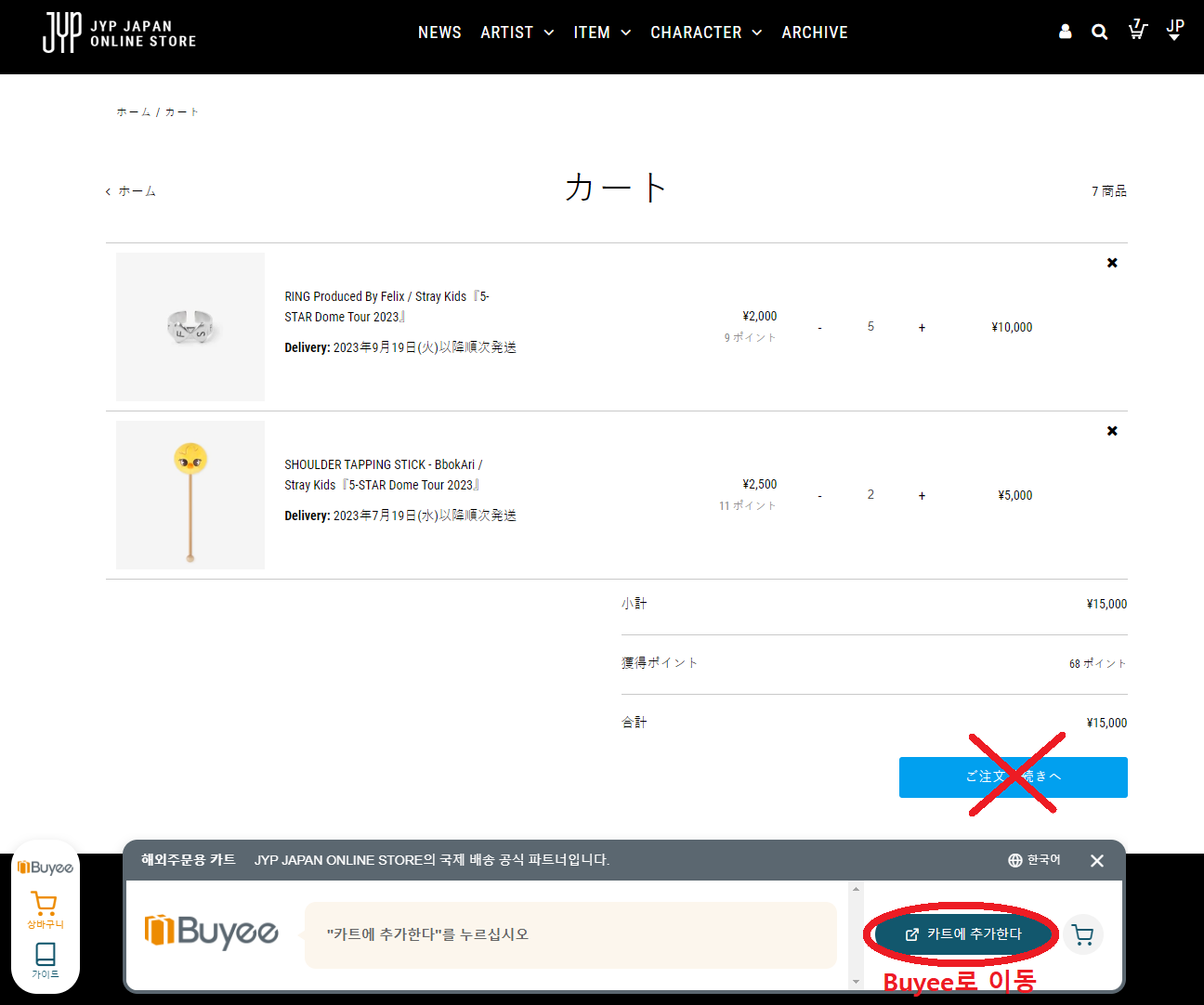The image size is (1204, 1005).
Task: Open the ARCHIVE menu item
Action: (x=815, y=33)
